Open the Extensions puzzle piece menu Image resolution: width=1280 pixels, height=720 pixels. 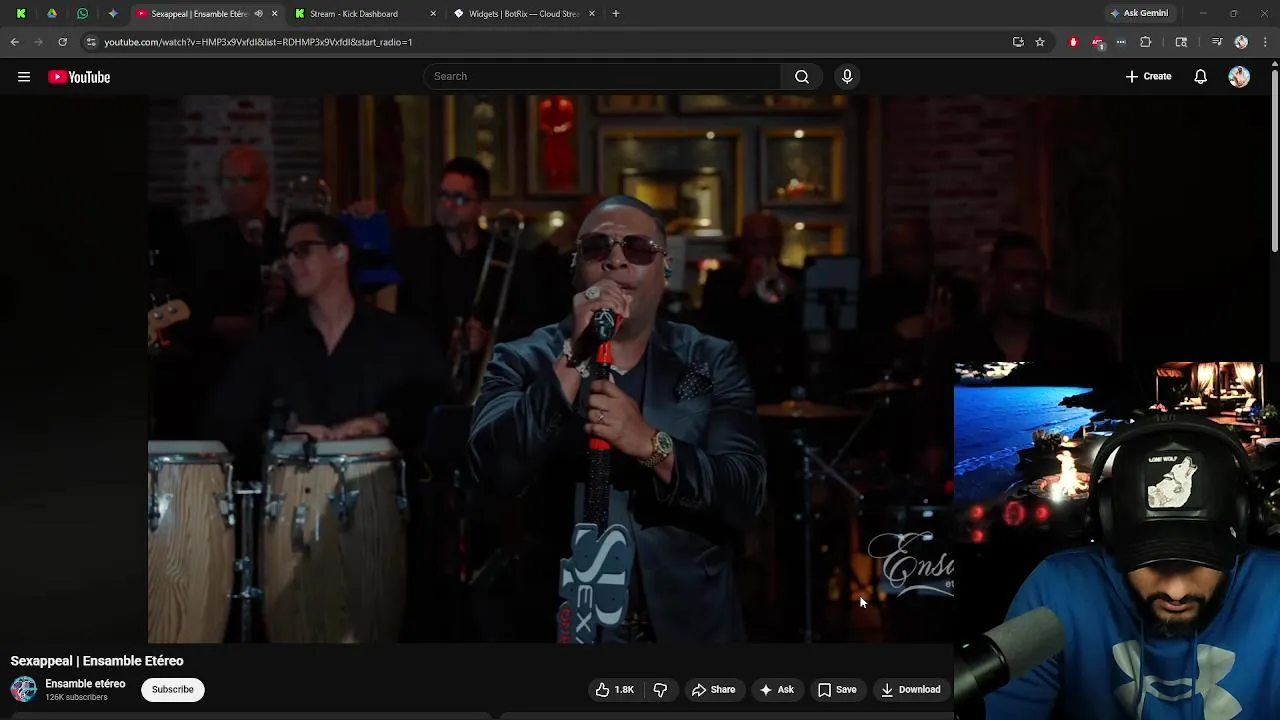pos(1146,42)
